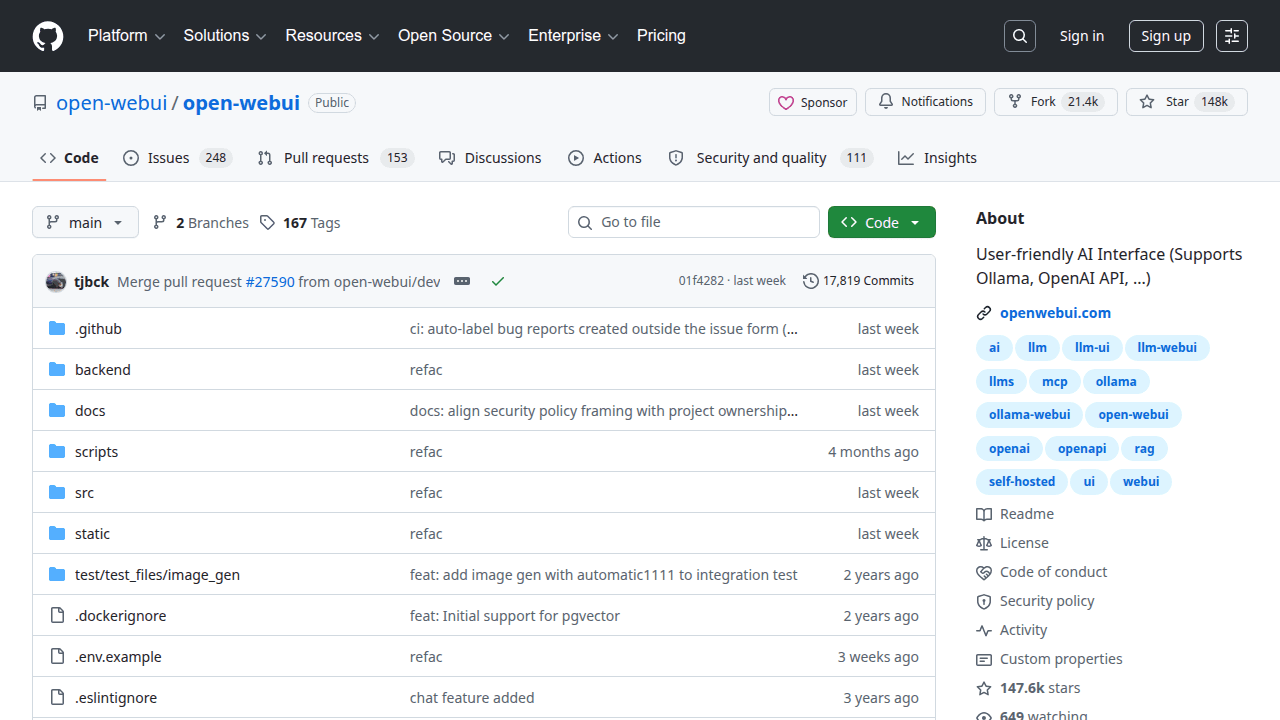This screenshot has height=720, width=1280.
Task: Open the header appearance settings icon
Action: pos(1232,36)
